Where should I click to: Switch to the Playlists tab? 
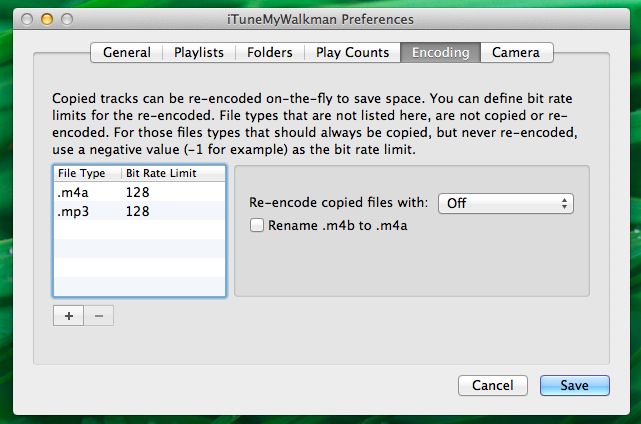pyautogui.click(x=199, y=52)
